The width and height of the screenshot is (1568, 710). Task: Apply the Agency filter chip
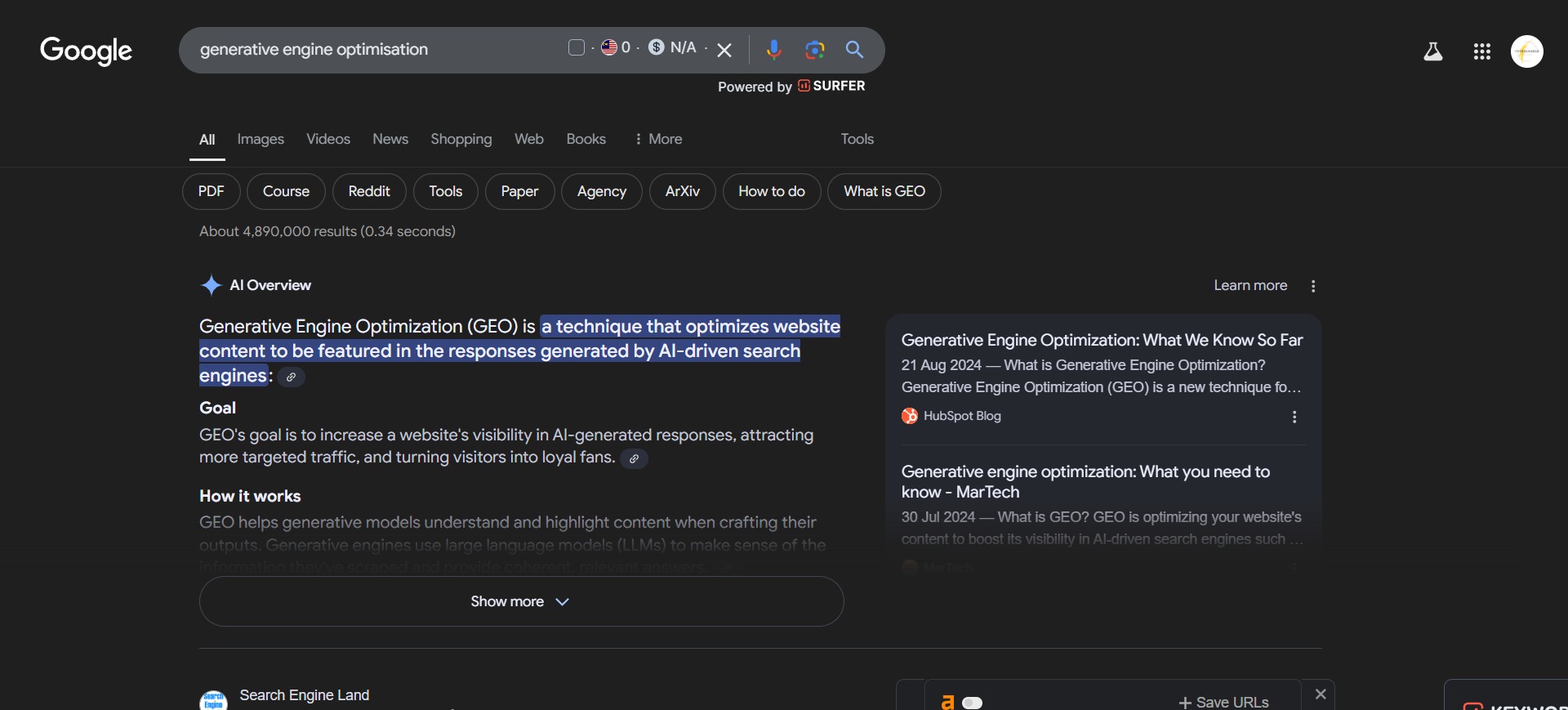click(x=602, y=191)
